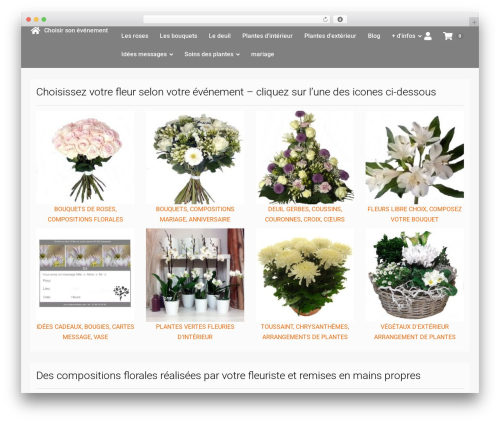500x423 pixels.
Task: Open 'Plantes d'extérieur' menu item
Action: tap(330, 36)
